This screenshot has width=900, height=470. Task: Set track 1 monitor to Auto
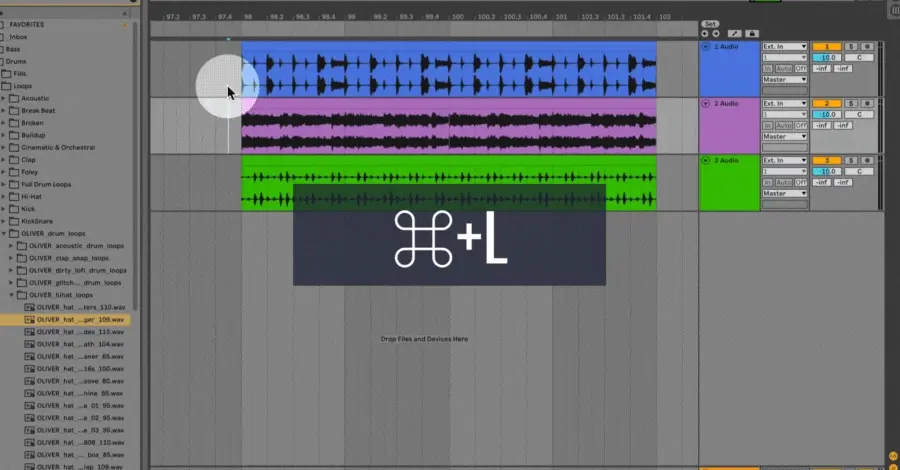coord(783,68)
